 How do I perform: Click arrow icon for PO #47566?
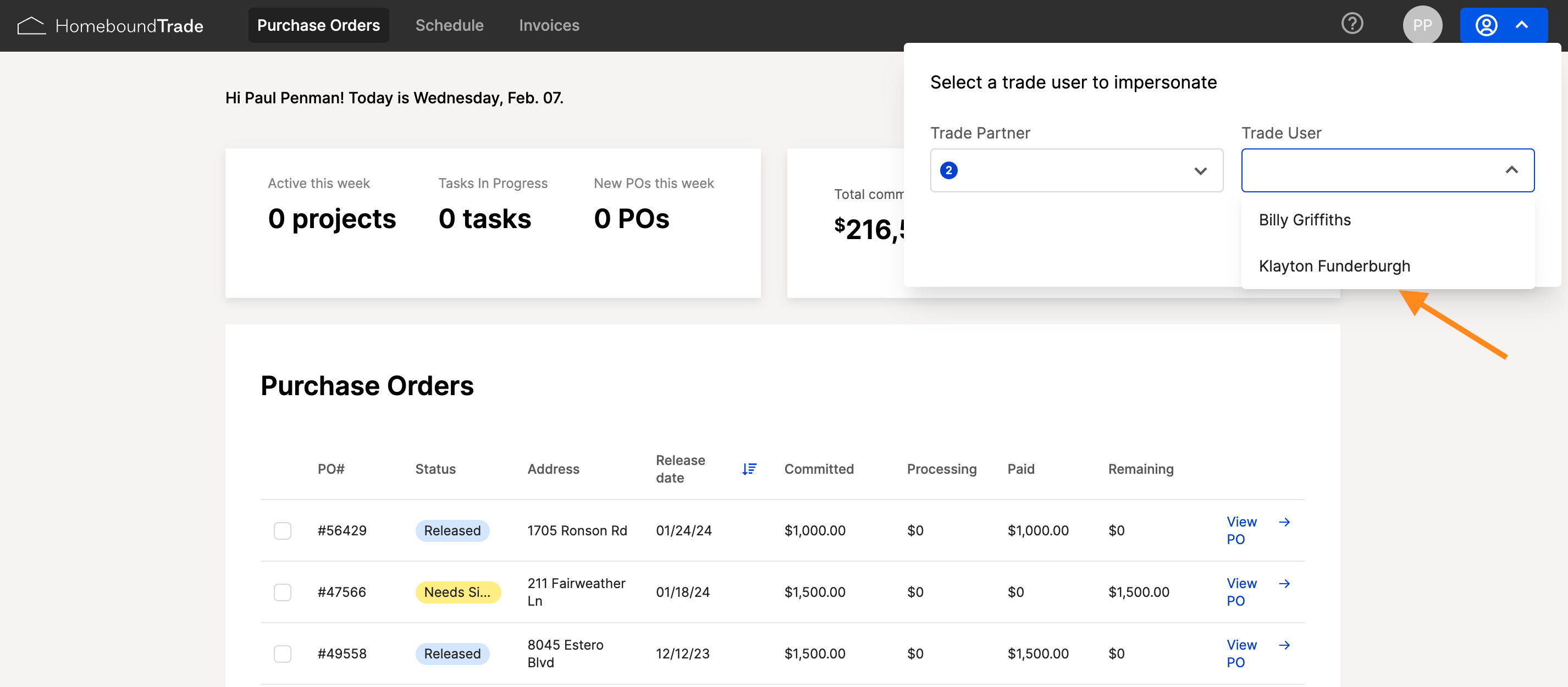coord(1284,583)
